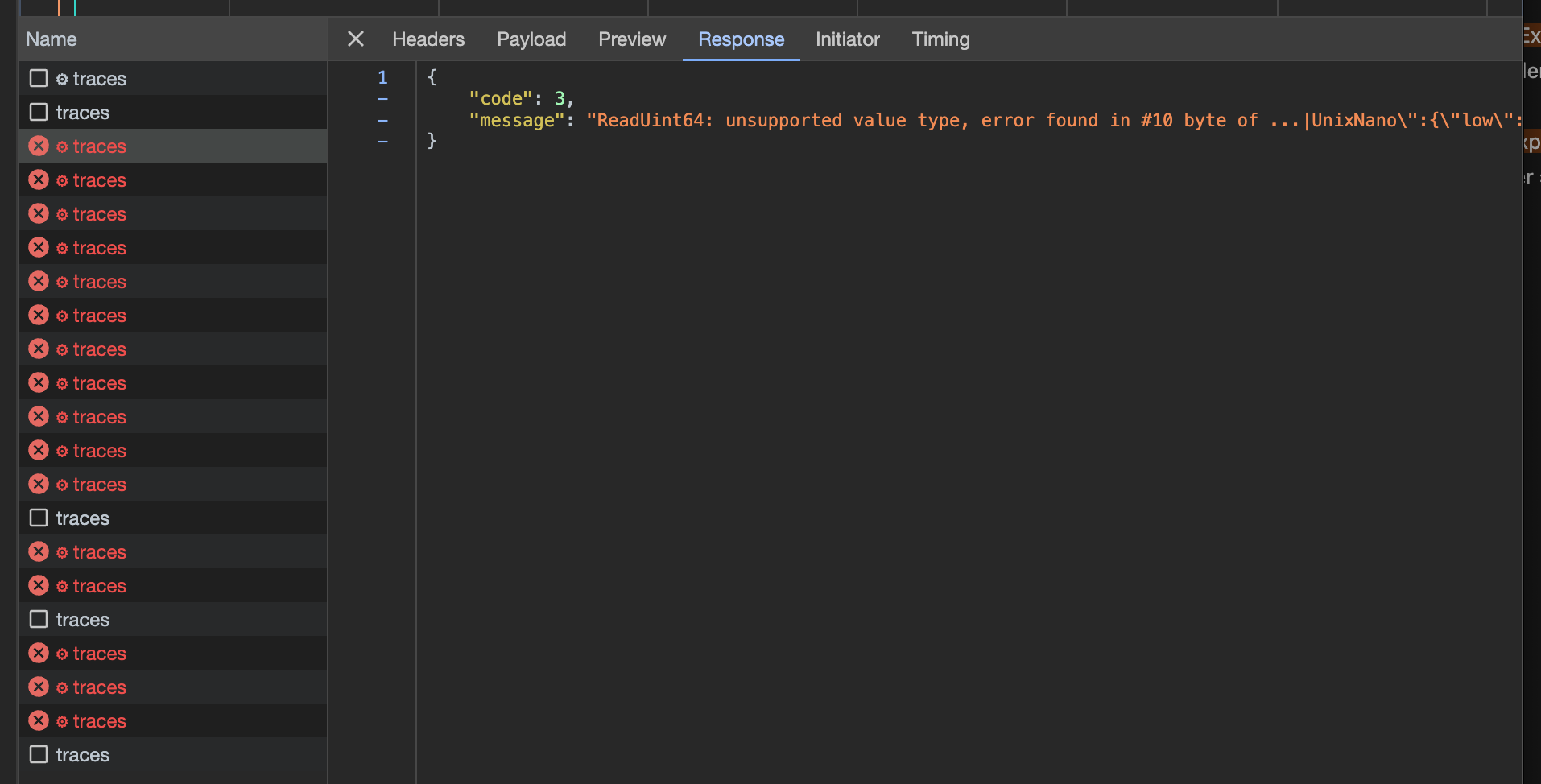Screen dimensions: 1541x784
Task: Check the checkbox on the second traces row
Action: (38, 112)
